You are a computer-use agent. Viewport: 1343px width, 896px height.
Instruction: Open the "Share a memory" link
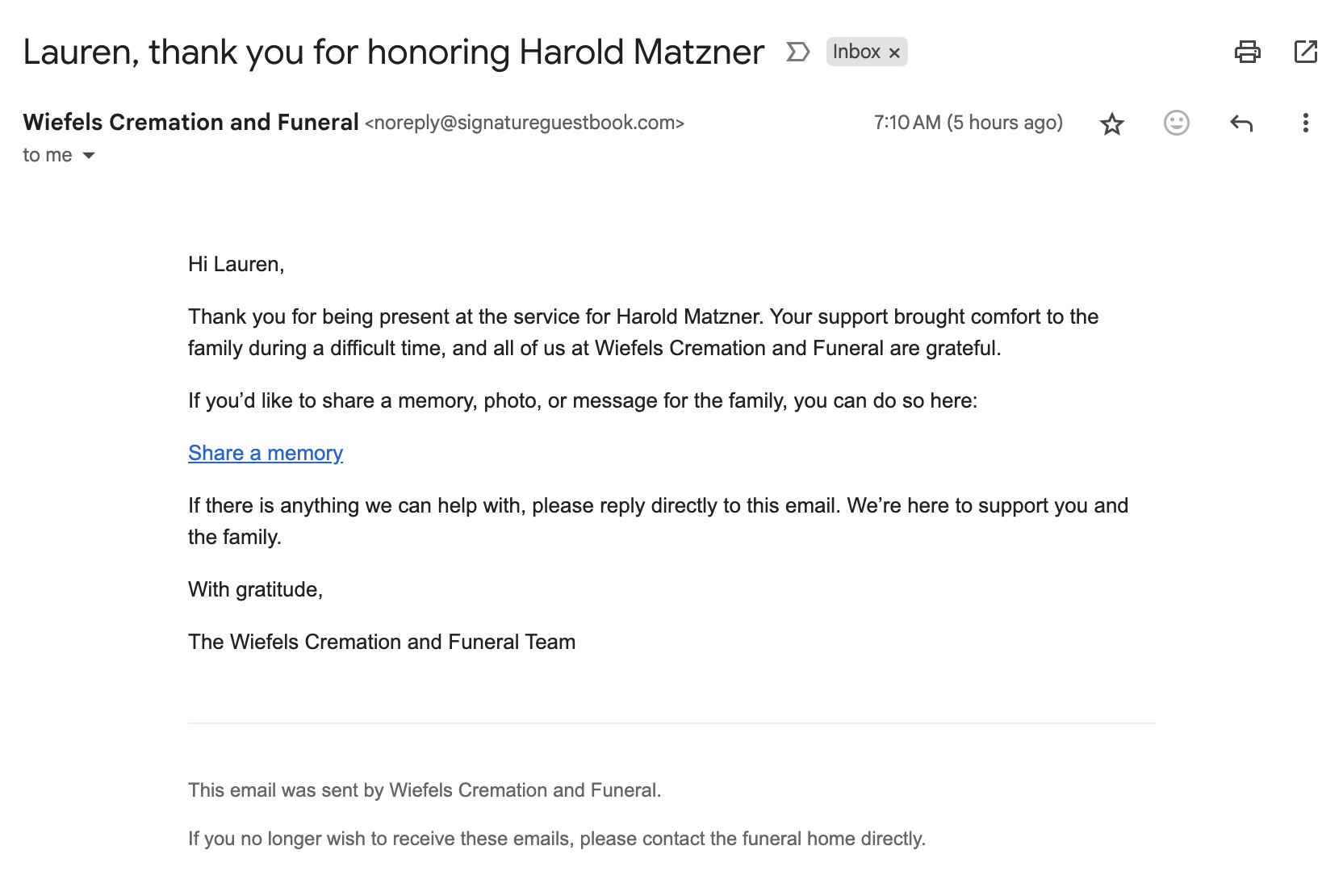point(266,453)
